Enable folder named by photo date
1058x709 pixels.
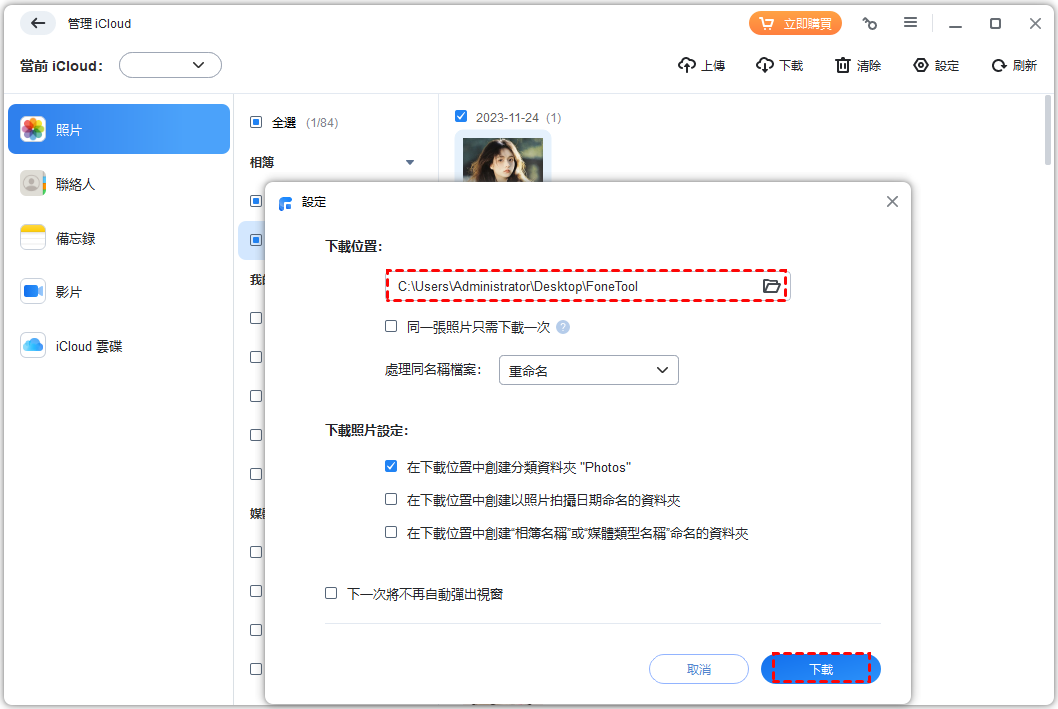pyautogui.click(x=391, y=499)
